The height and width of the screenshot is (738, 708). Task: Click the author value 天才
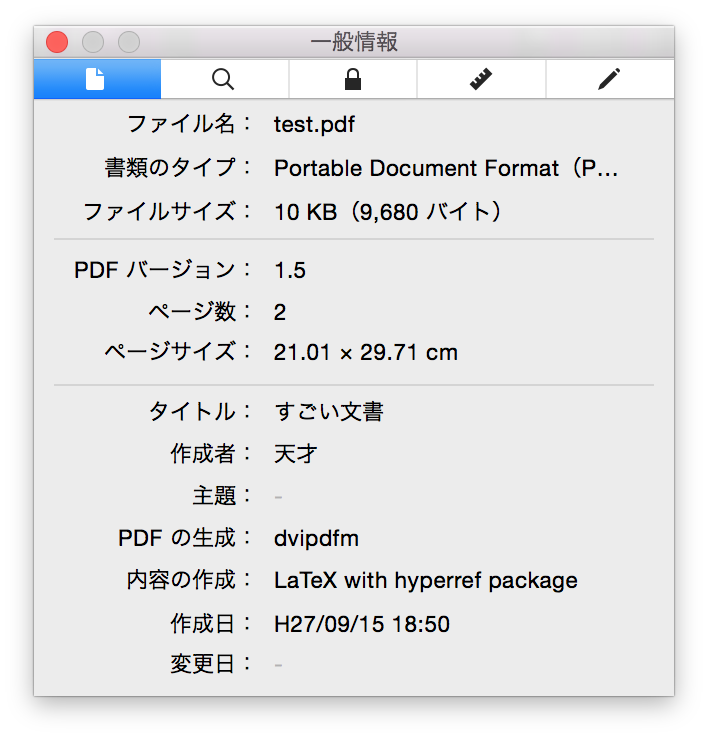[x=296, y=454]
